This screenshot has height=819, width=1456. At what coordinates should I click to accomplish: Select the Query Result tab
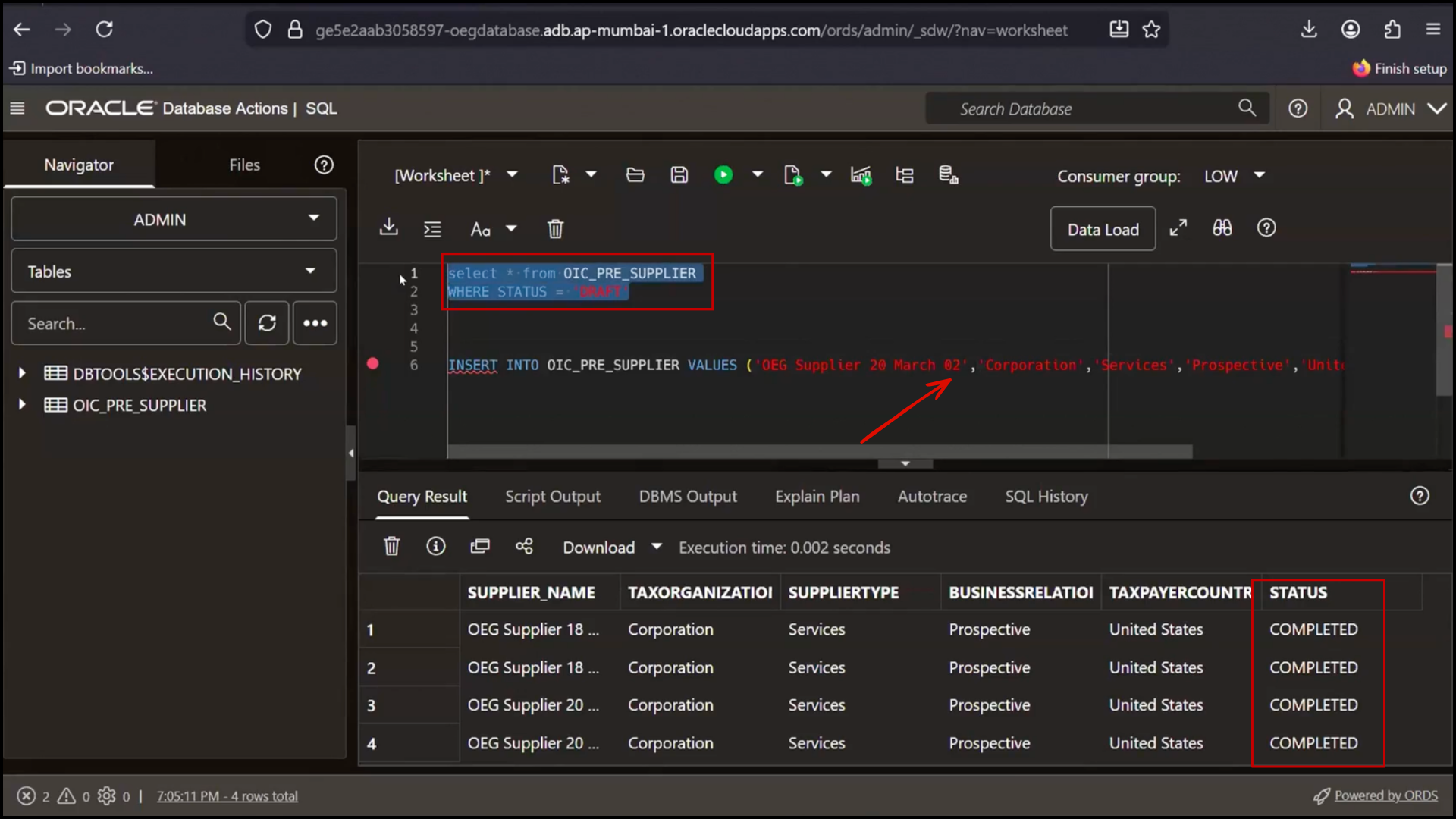(x=422, y=497)
